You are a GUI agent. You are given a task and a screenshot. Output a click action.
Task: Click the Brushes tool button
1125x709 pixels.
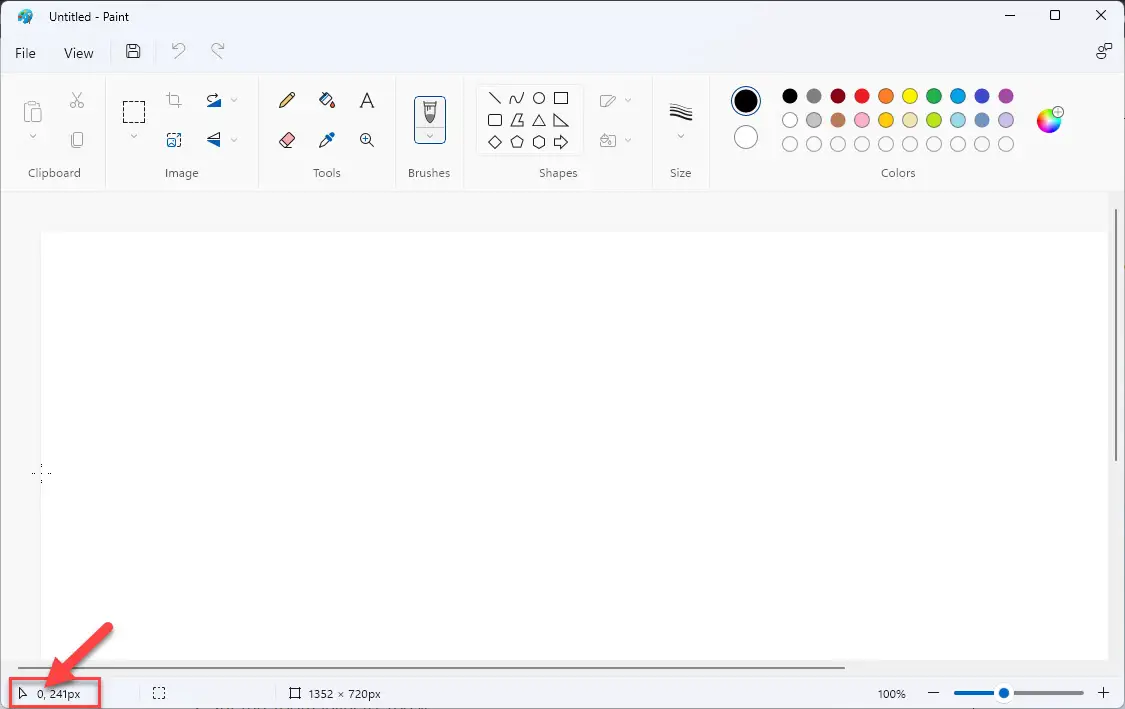tap(430, 112)
